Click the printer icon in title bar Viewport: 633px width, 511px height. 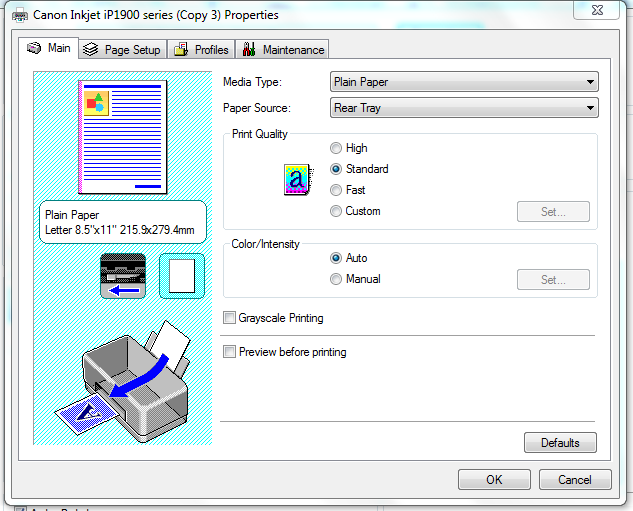(x=19, y=15)
